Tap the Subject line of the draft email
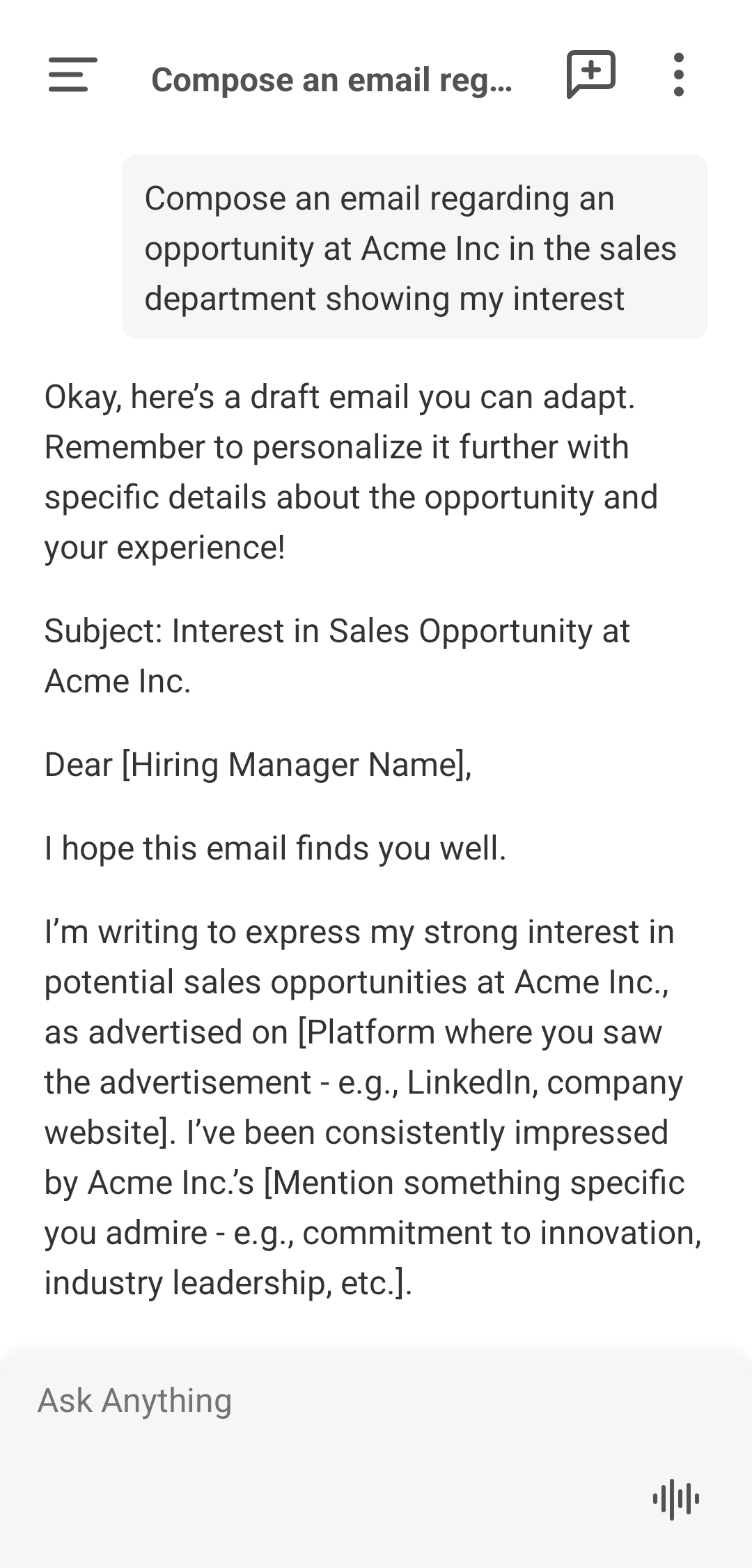The height and width of the screenshot is (1568, 752). coord(337,656)
